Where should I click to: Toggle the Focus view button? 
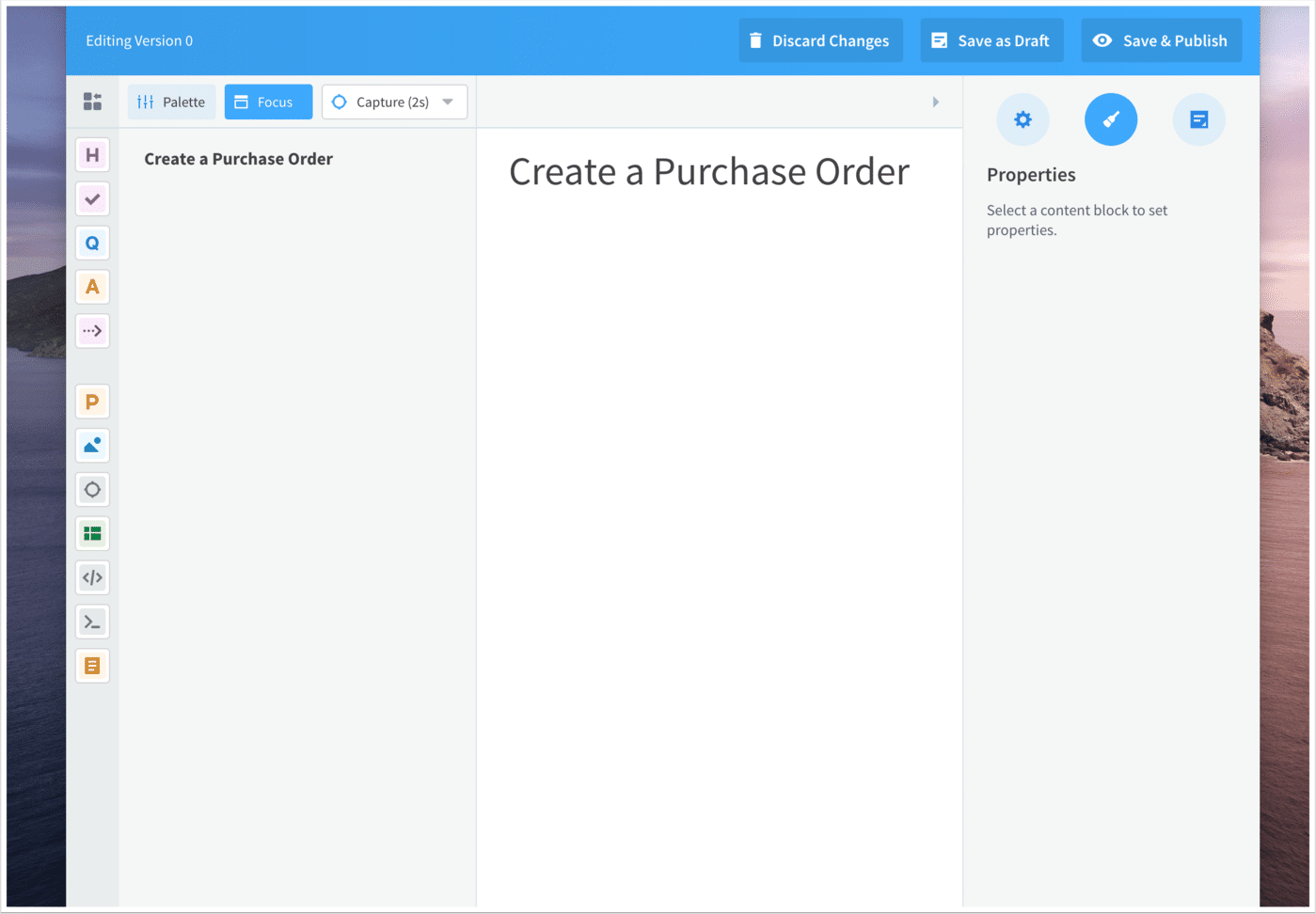268,102
